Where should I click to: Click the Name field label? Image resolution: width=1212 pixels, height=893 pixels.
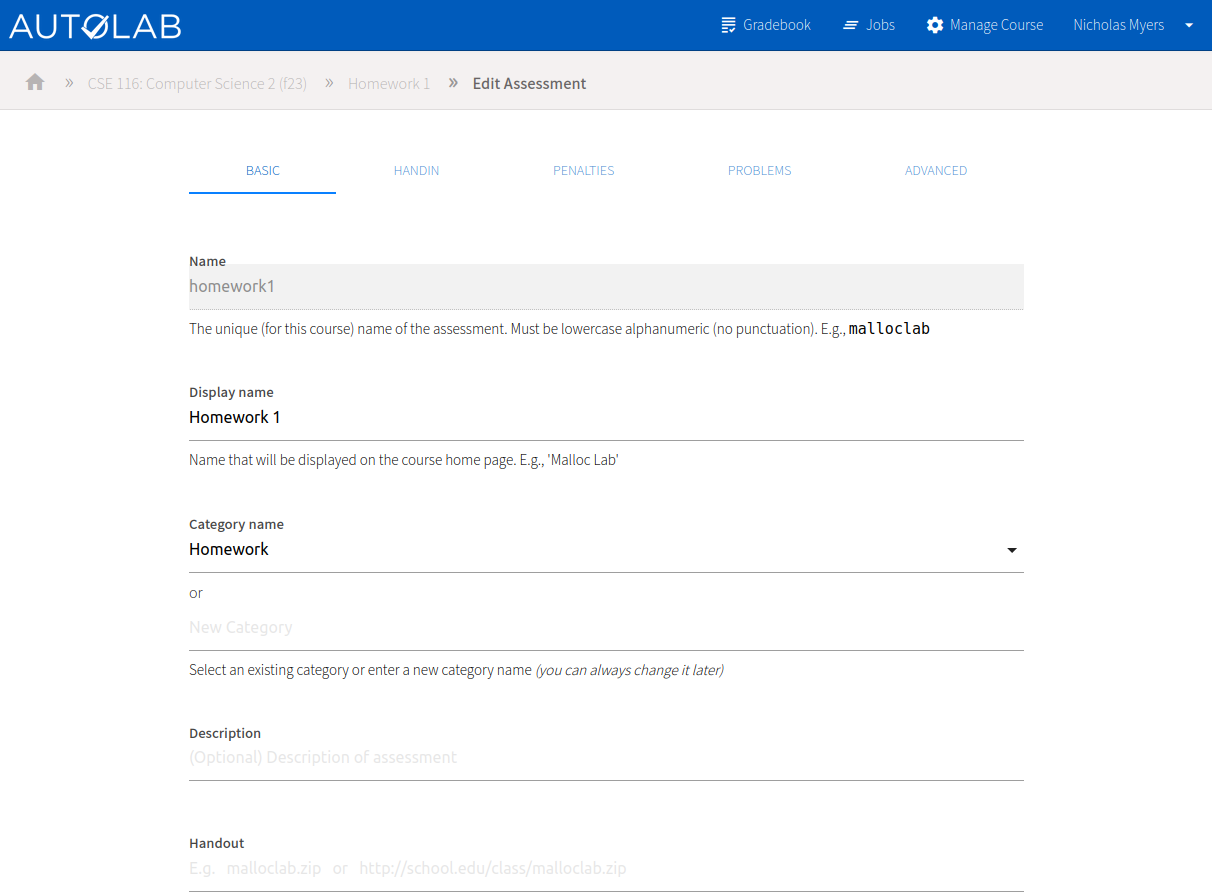(207, 261)
